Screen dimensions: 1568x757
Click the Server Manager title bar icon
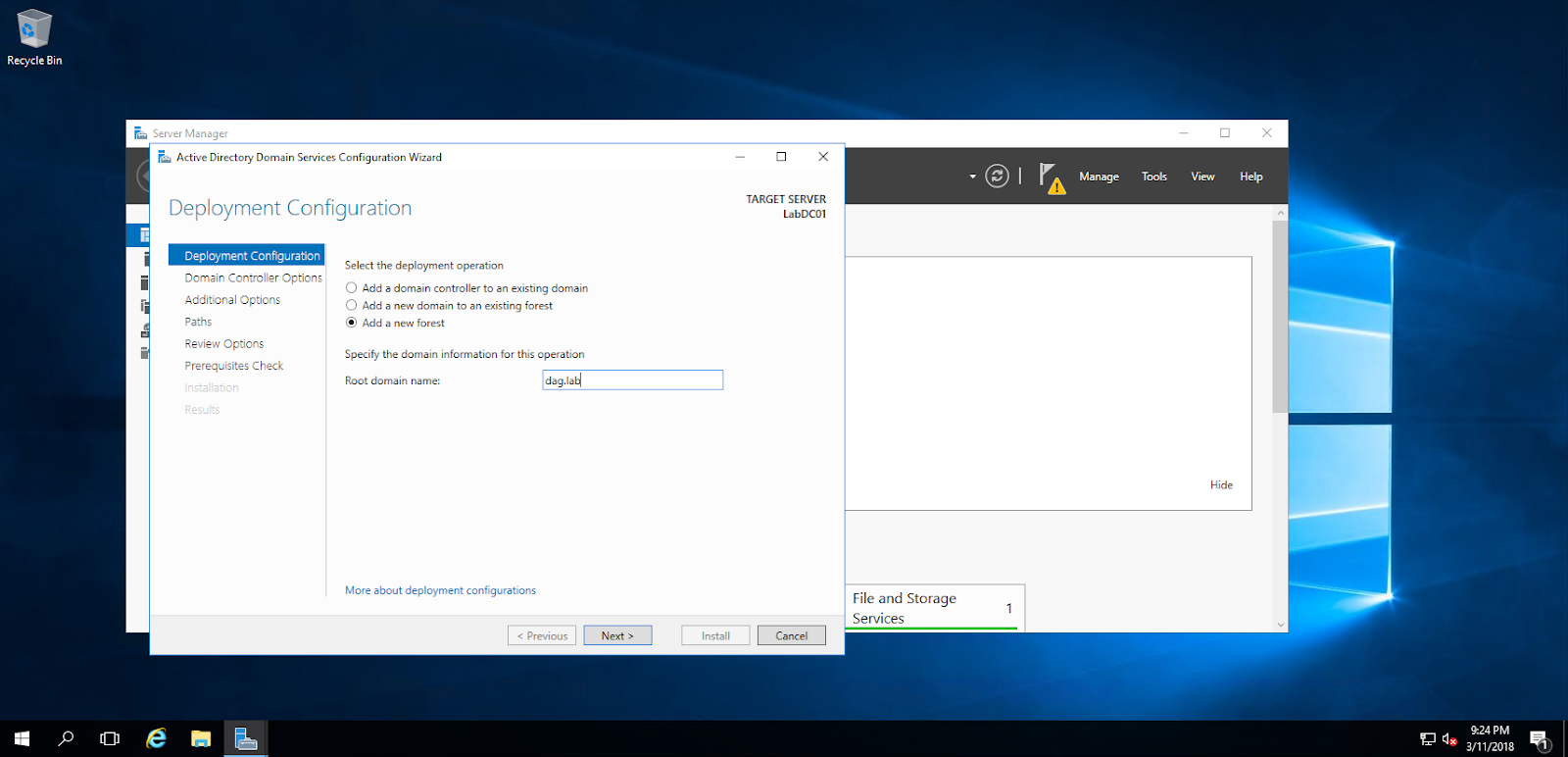(140, 133)
